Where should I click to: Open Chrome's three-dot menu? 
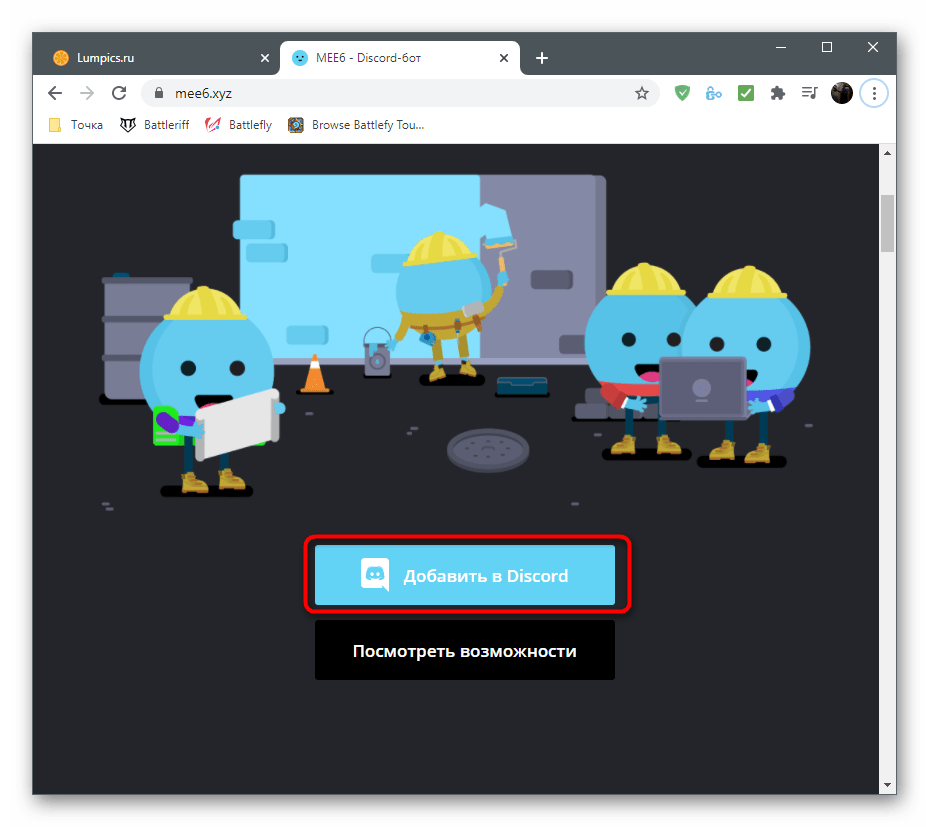pos(874,93)
